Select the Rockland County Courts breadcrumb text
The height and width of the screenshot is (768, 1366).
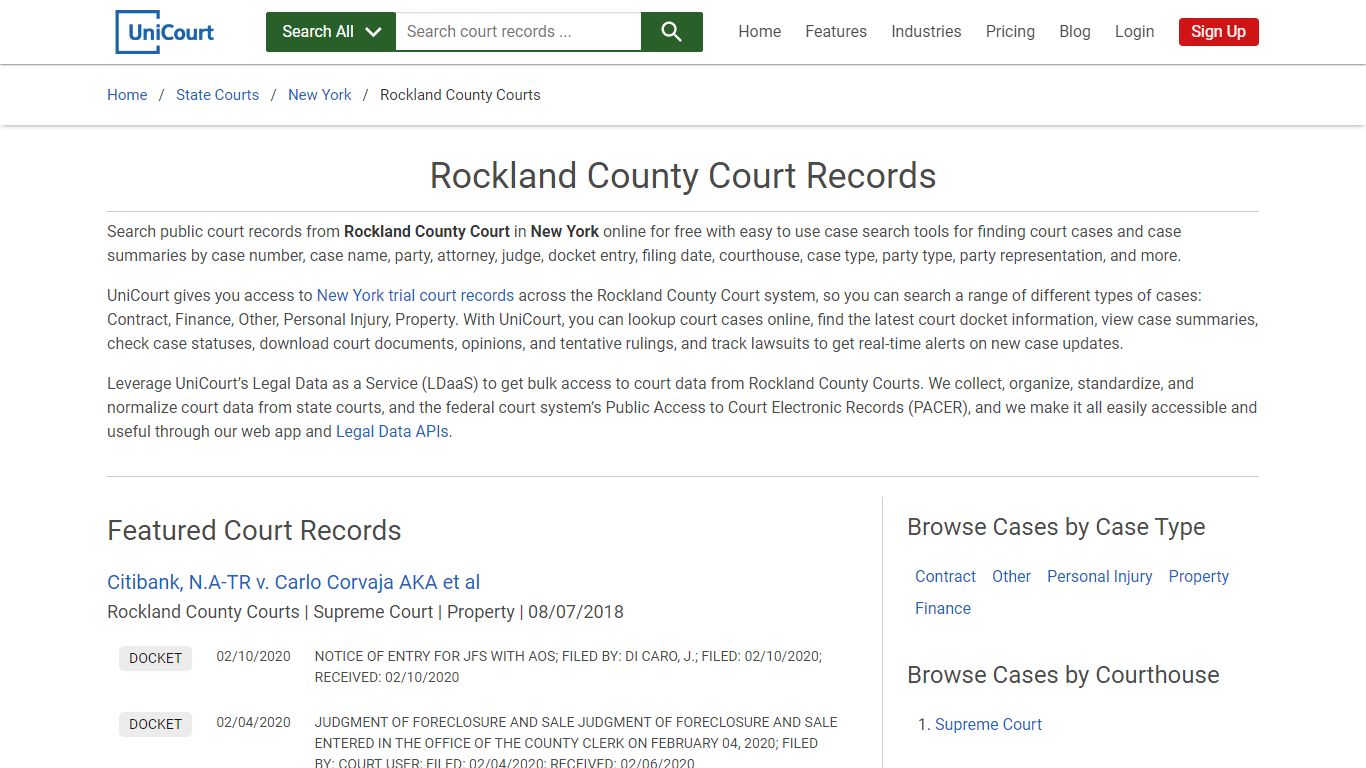coord(460,95)
